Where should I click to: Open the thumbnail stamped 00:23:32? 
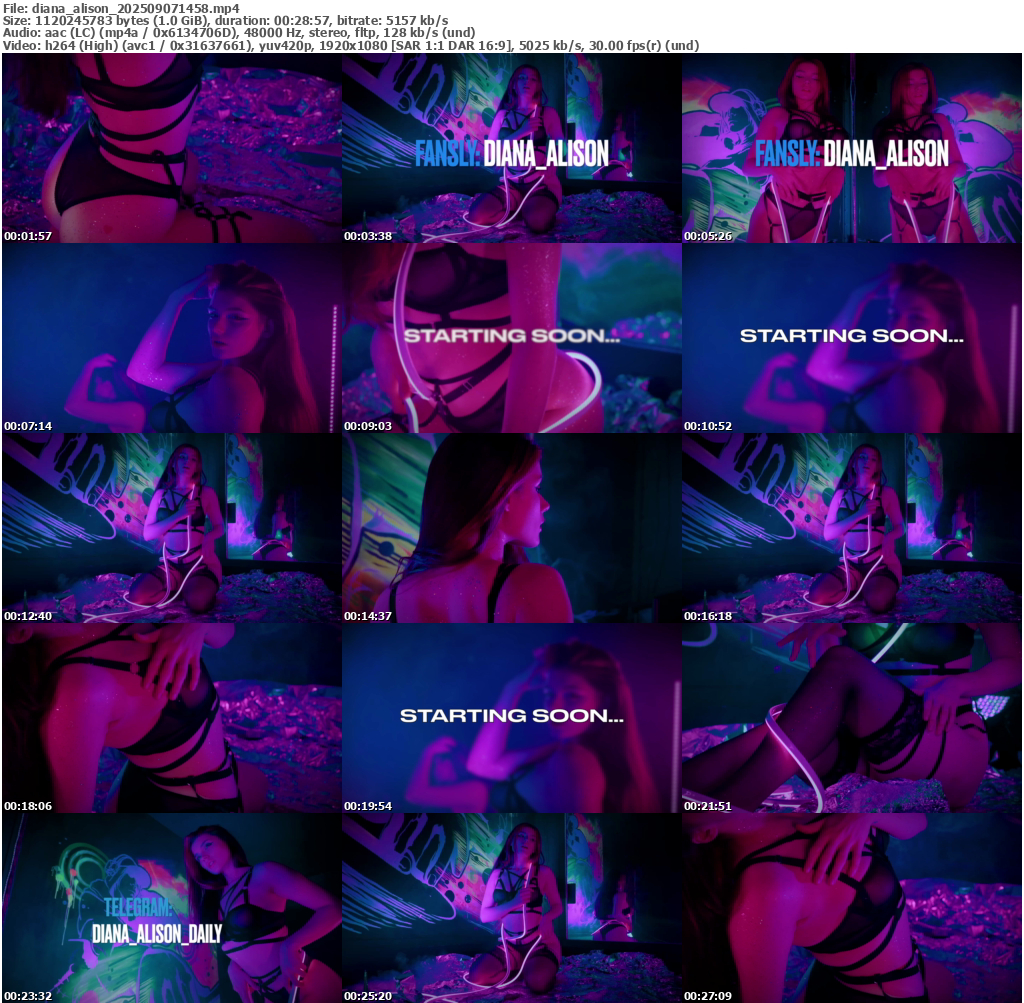(x=172, y=908)
